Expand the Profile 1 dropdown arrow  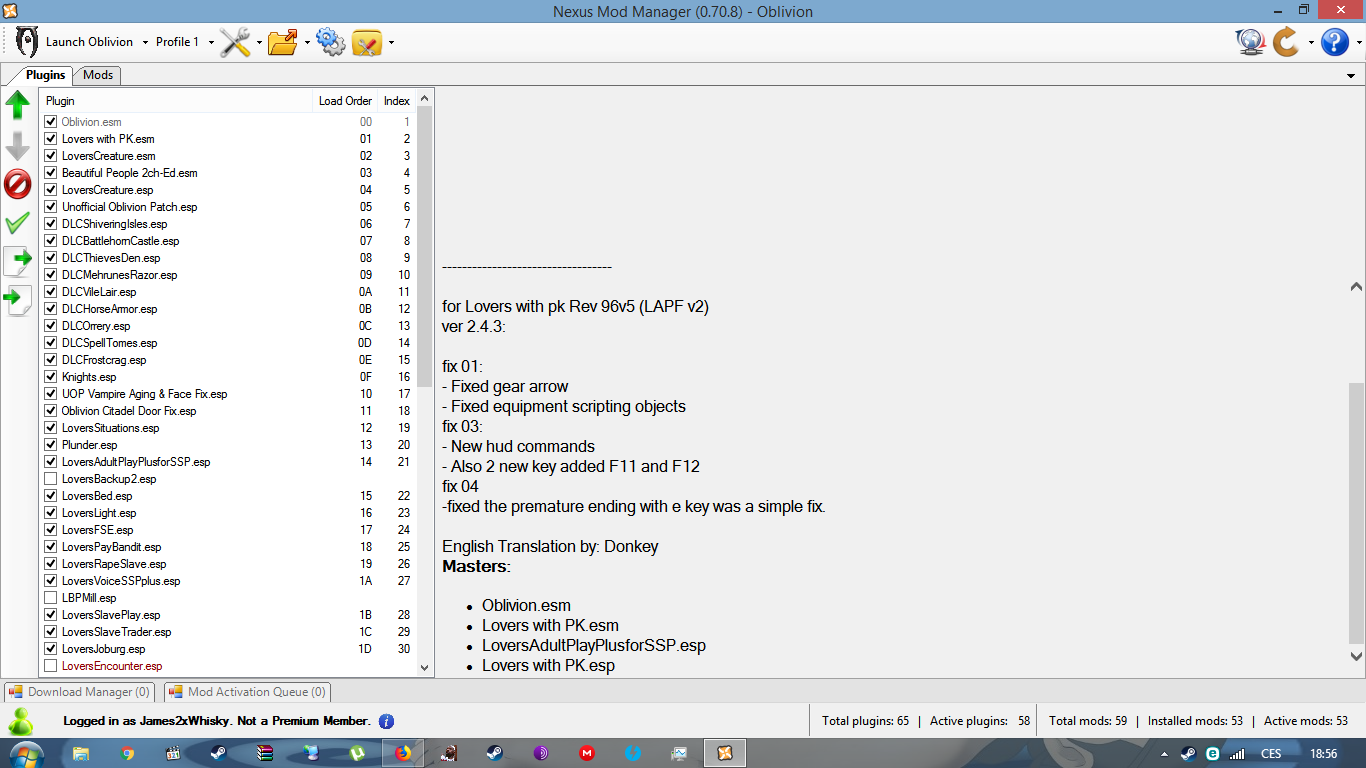click(x=211, y=43)
